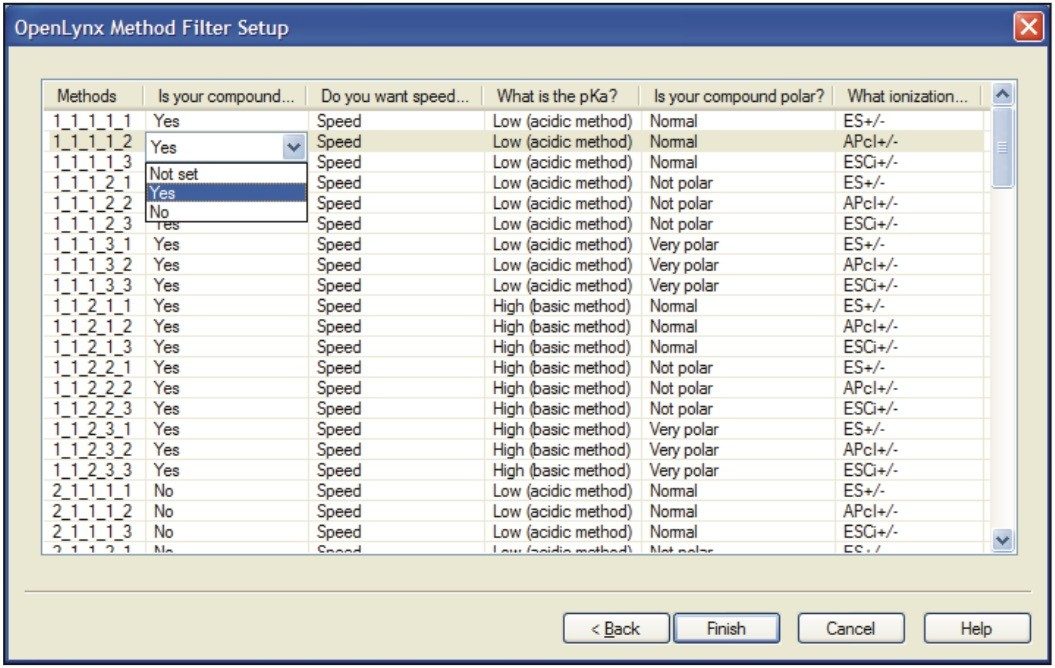Click the vertical scrollbar thumb

(x=1002, y=147)
